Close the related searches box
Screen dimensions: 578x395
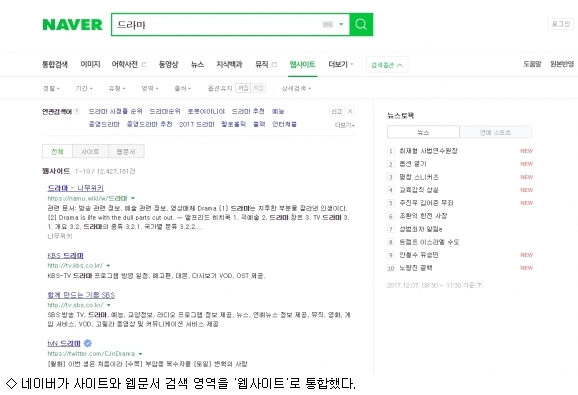tap(350, 111)
